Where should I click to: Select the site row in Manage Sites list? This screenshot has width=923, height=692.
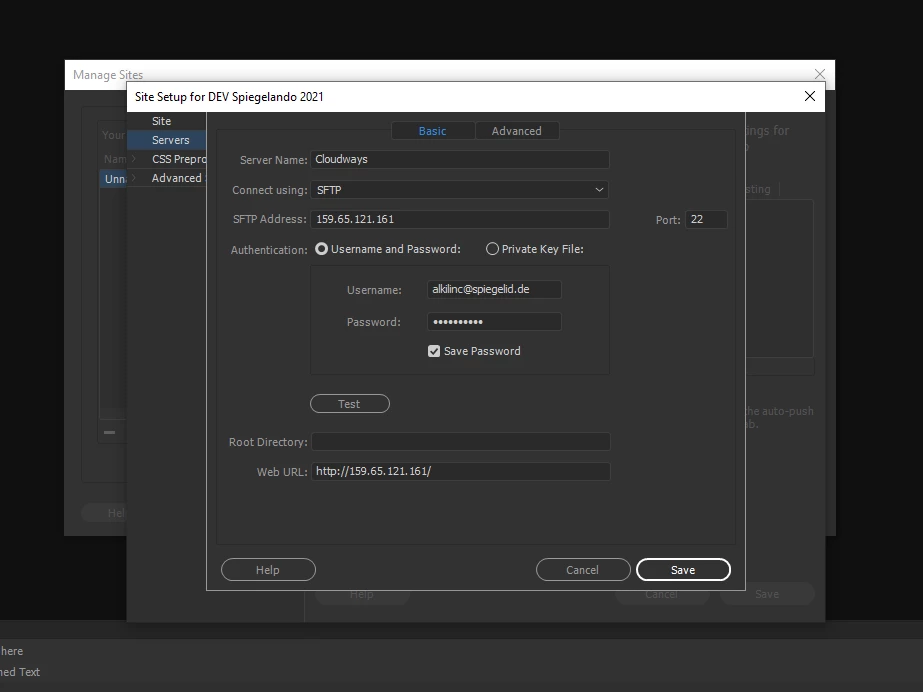click(x=113, y=179)
